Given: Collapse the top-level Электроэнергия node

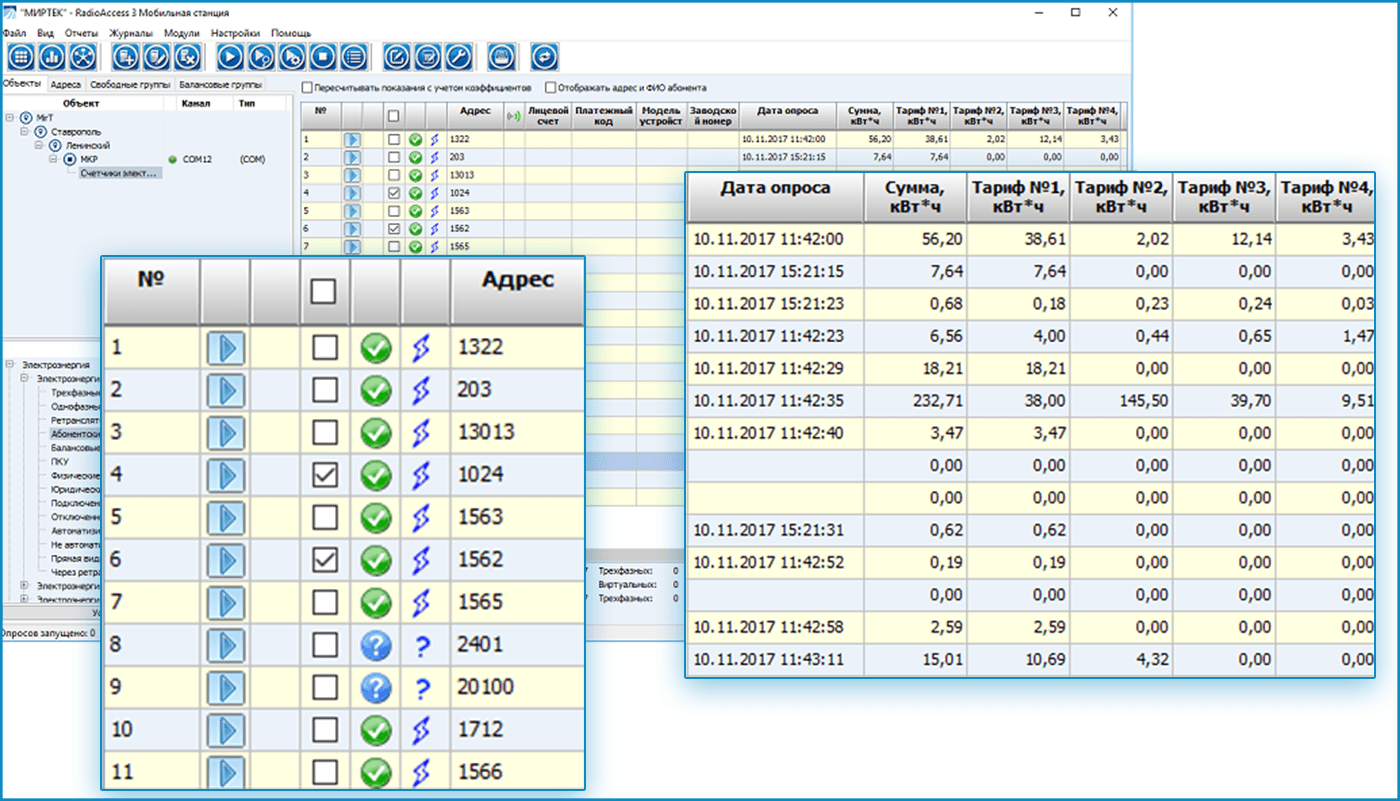Looking at the screenshot, I should 9,365.
